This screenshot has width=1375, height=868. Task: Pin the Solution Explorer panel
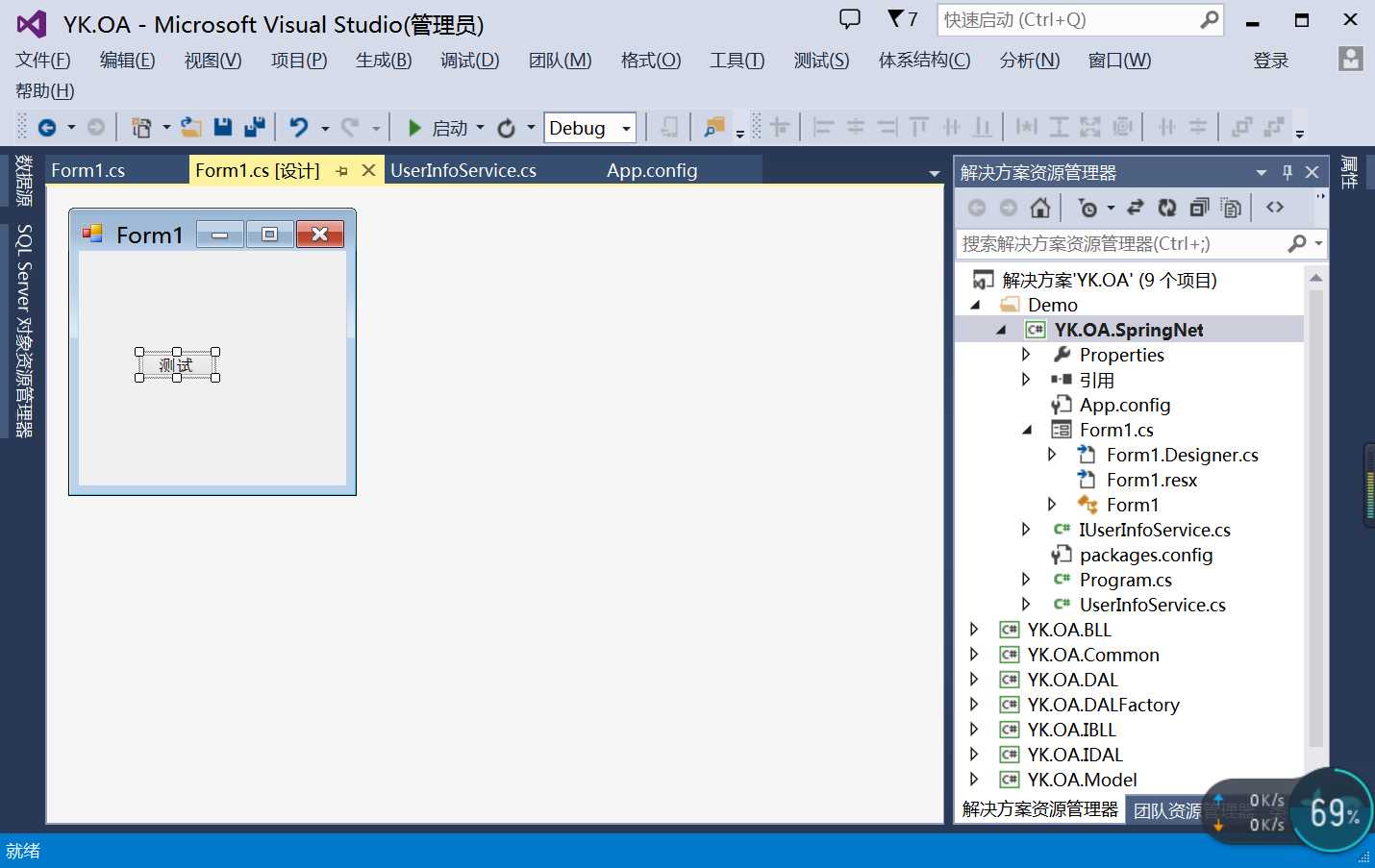coord(1287,172)
